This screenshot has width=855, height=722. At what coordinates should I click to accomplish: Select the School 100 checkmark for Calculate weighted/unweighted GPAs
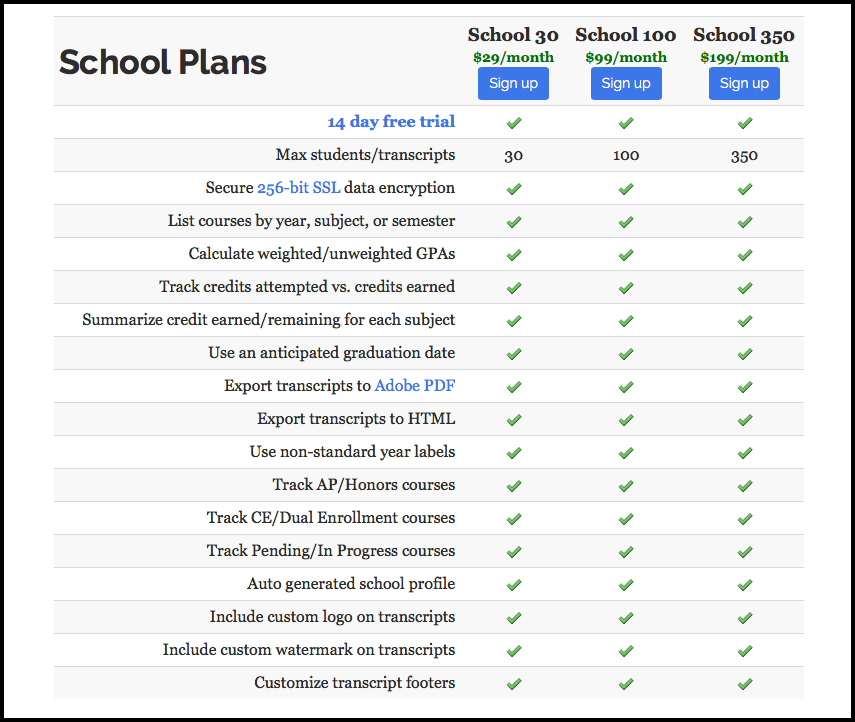tap(626, 254)
